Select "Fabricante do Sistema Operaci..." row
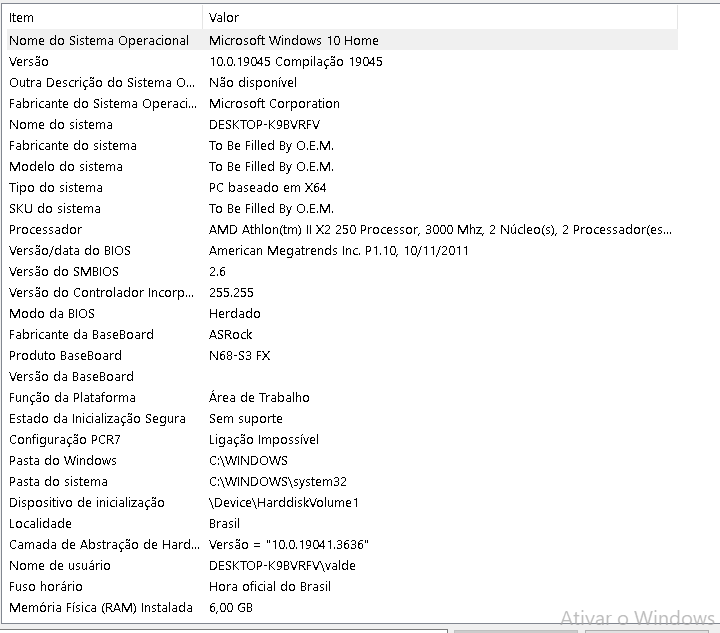 tap(342, 104)
